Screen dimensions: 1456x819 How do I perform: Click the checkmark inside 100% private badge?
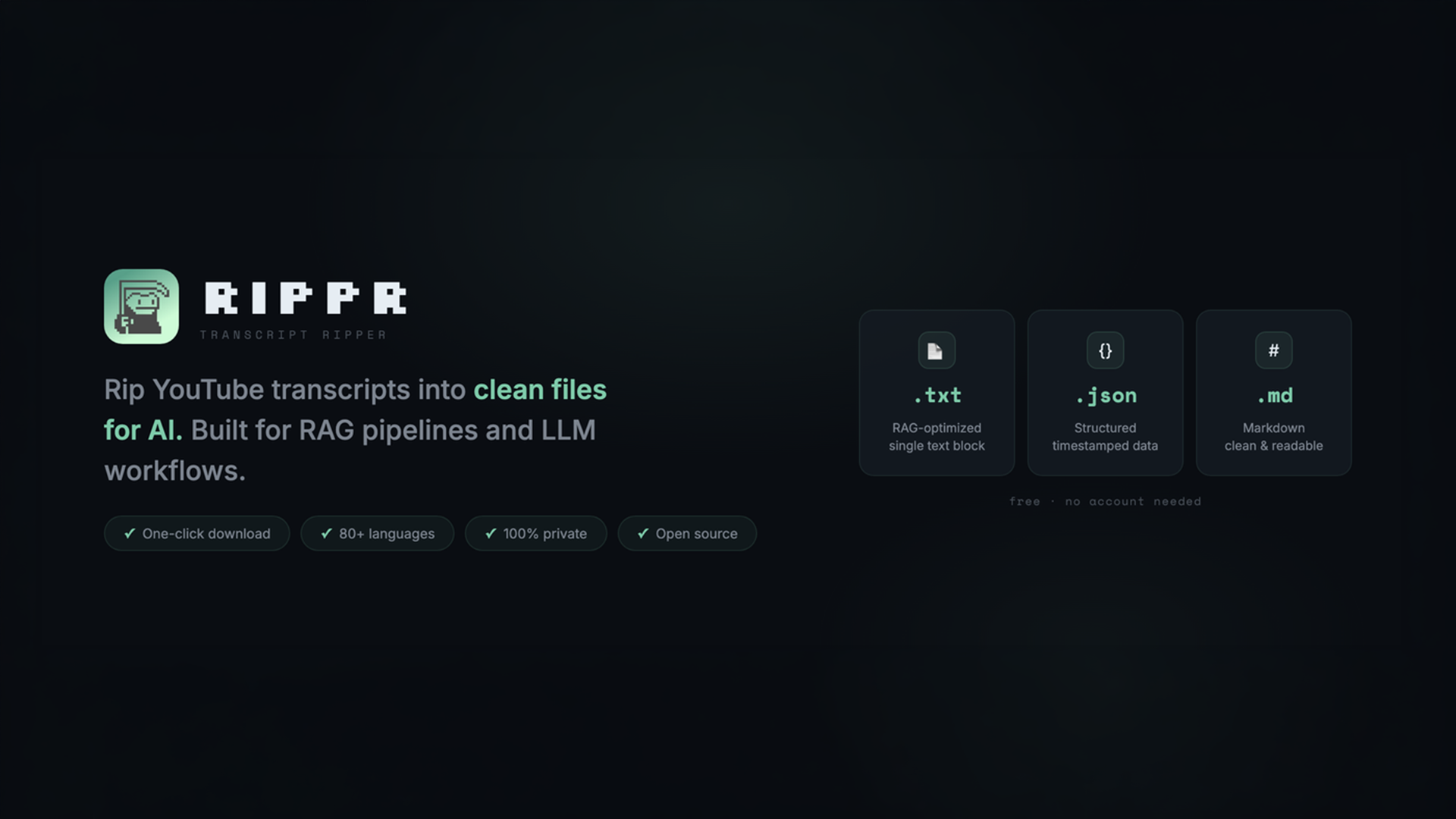[x=490, y=533]
